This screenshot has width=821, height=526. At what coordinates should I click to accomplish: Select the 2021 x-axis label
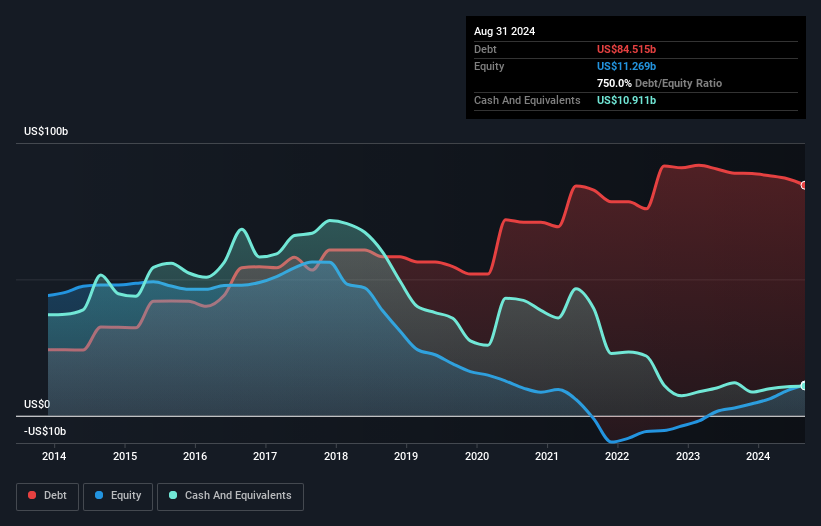tap(547, 456)
